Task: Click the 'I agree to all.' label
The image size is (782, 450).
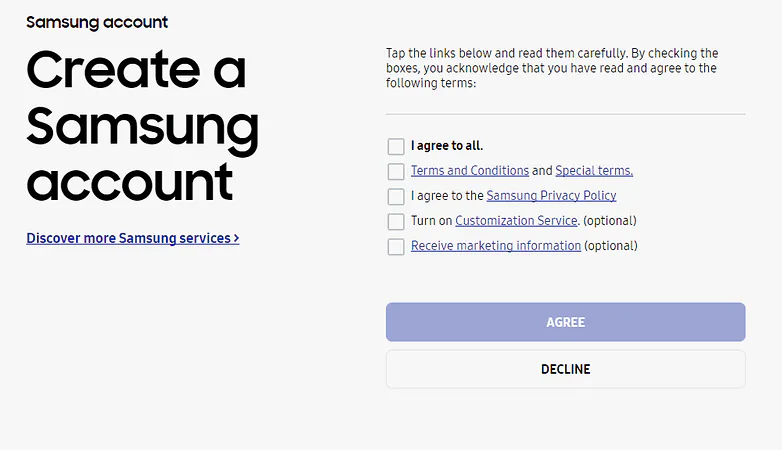Action: [447, 146]
